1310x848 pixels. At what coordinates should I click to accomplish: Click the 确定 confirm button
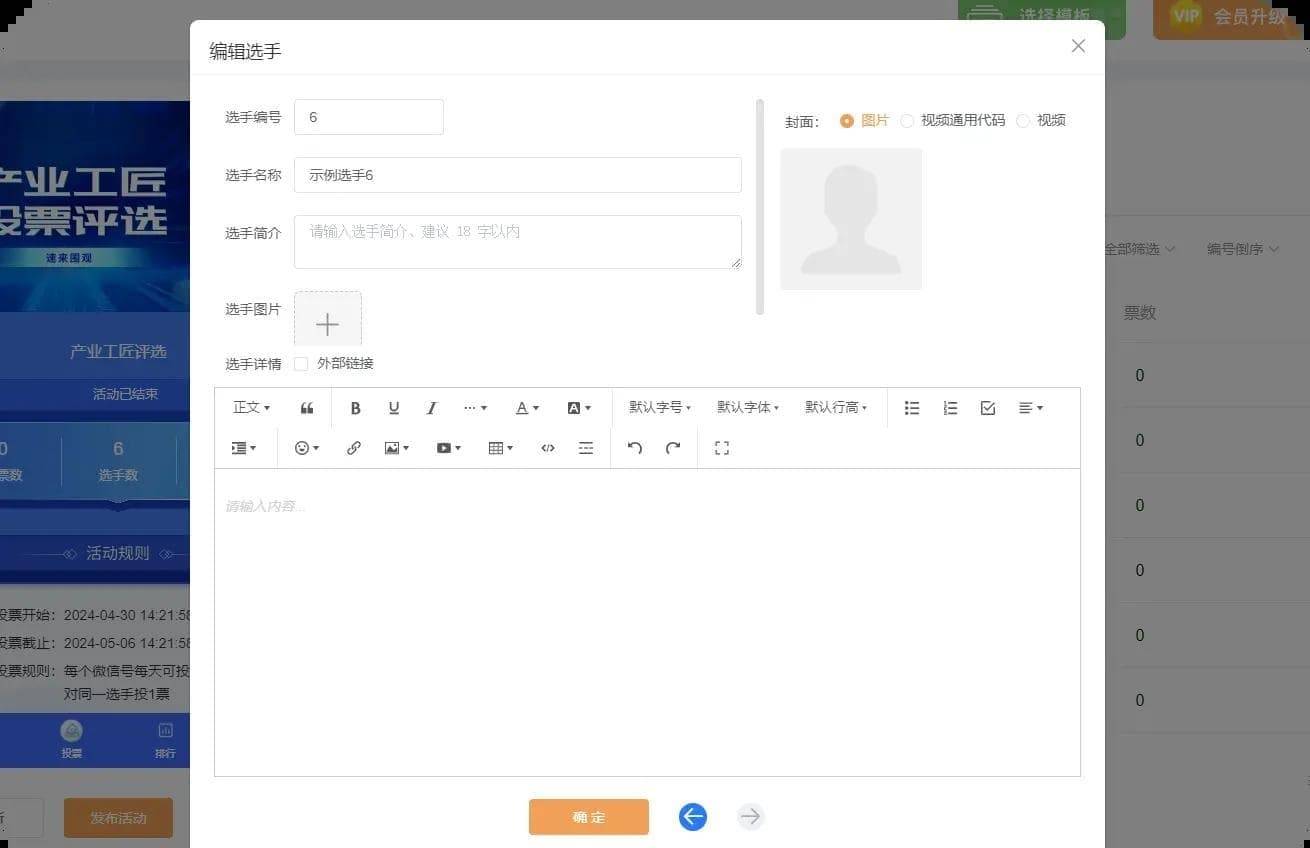pyautogui.click(x=588, y=817)
